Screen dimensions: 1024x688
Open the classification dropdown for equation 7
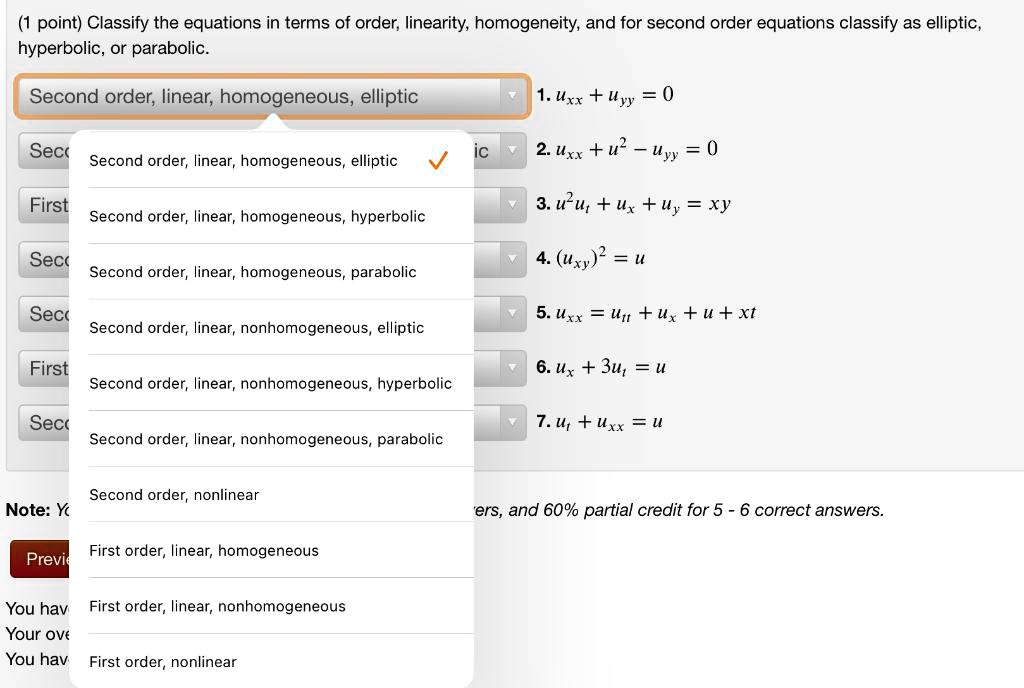click(x=512, y=422)
